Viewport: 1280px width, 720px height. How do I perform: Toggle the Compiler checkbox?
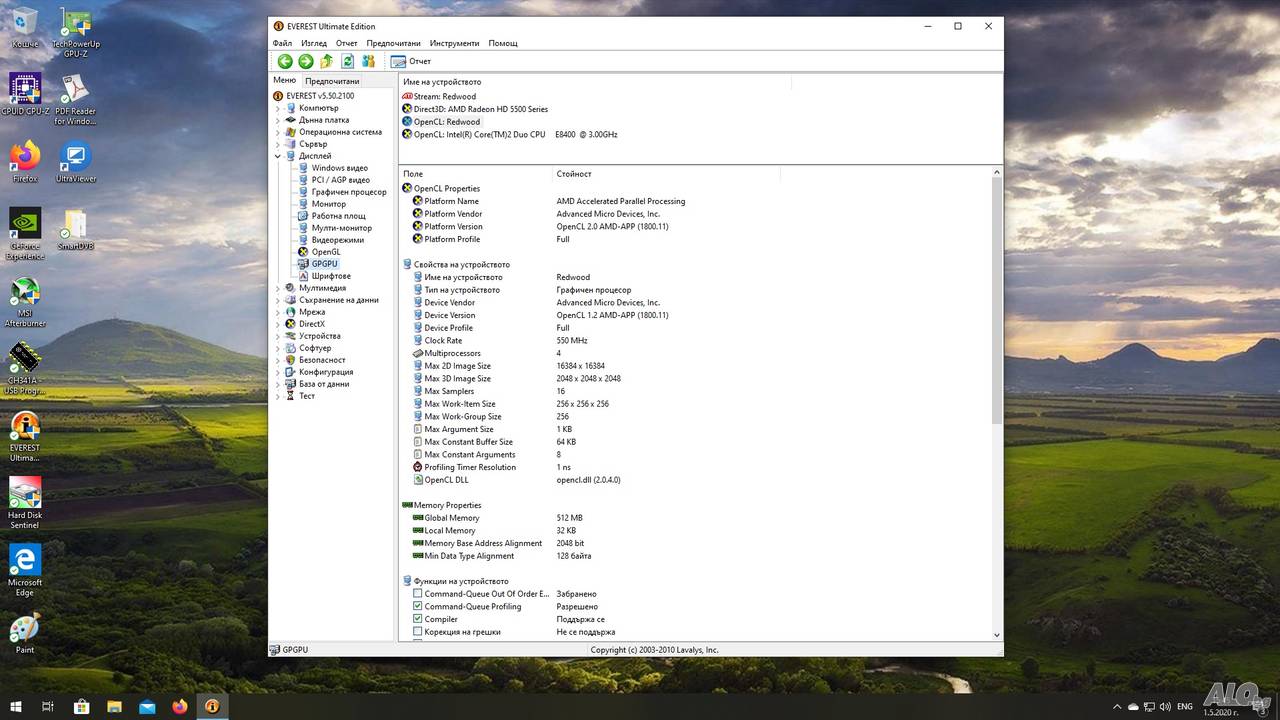point(418,619)
